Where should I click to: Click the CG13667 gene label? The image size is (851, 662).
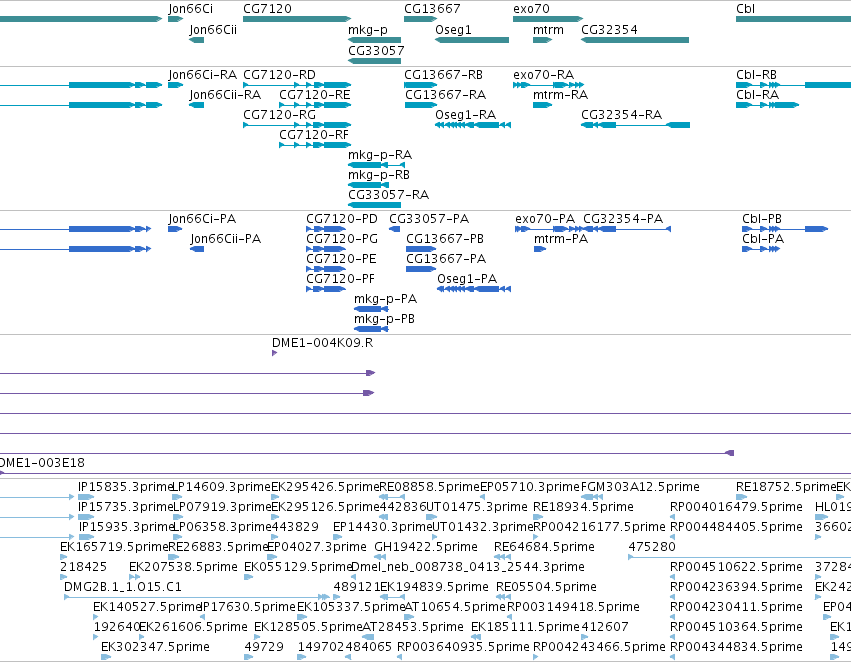432,9
